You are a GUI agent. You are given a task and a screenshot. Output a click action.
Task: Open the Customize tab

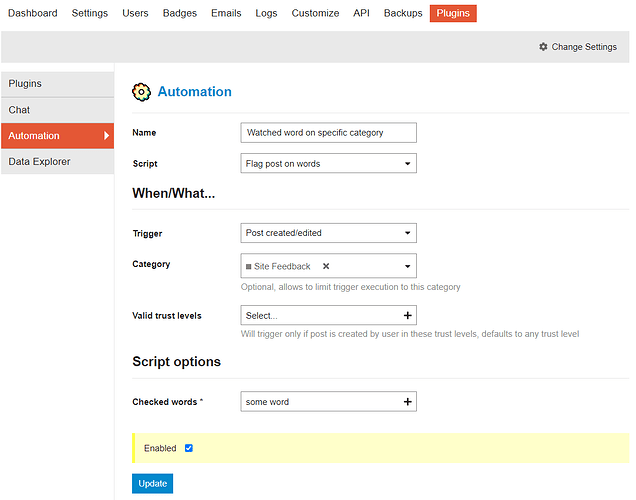(315, 13)
